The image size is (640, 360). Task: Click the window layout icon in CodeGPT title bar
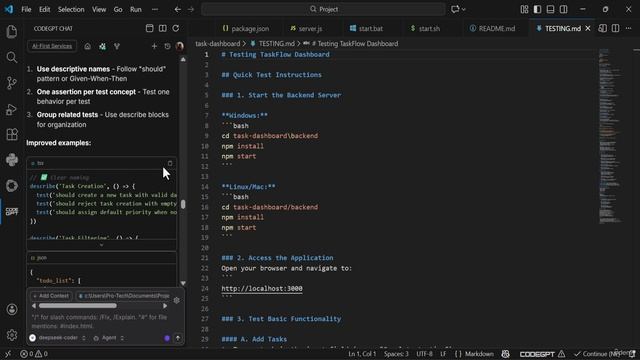(149, 28)
